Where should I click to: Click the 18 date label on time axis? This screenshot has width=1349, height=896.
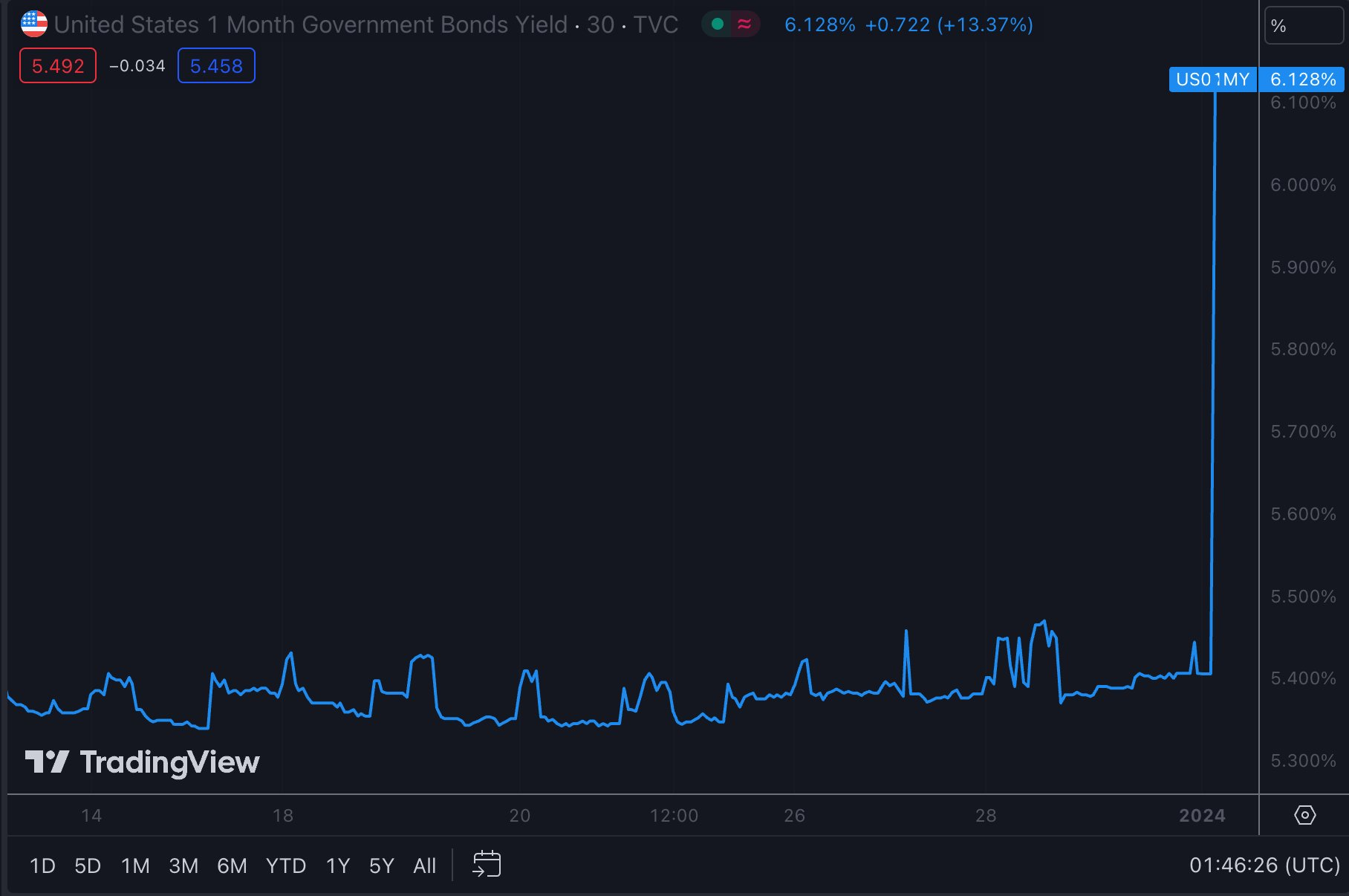[283, 816]
